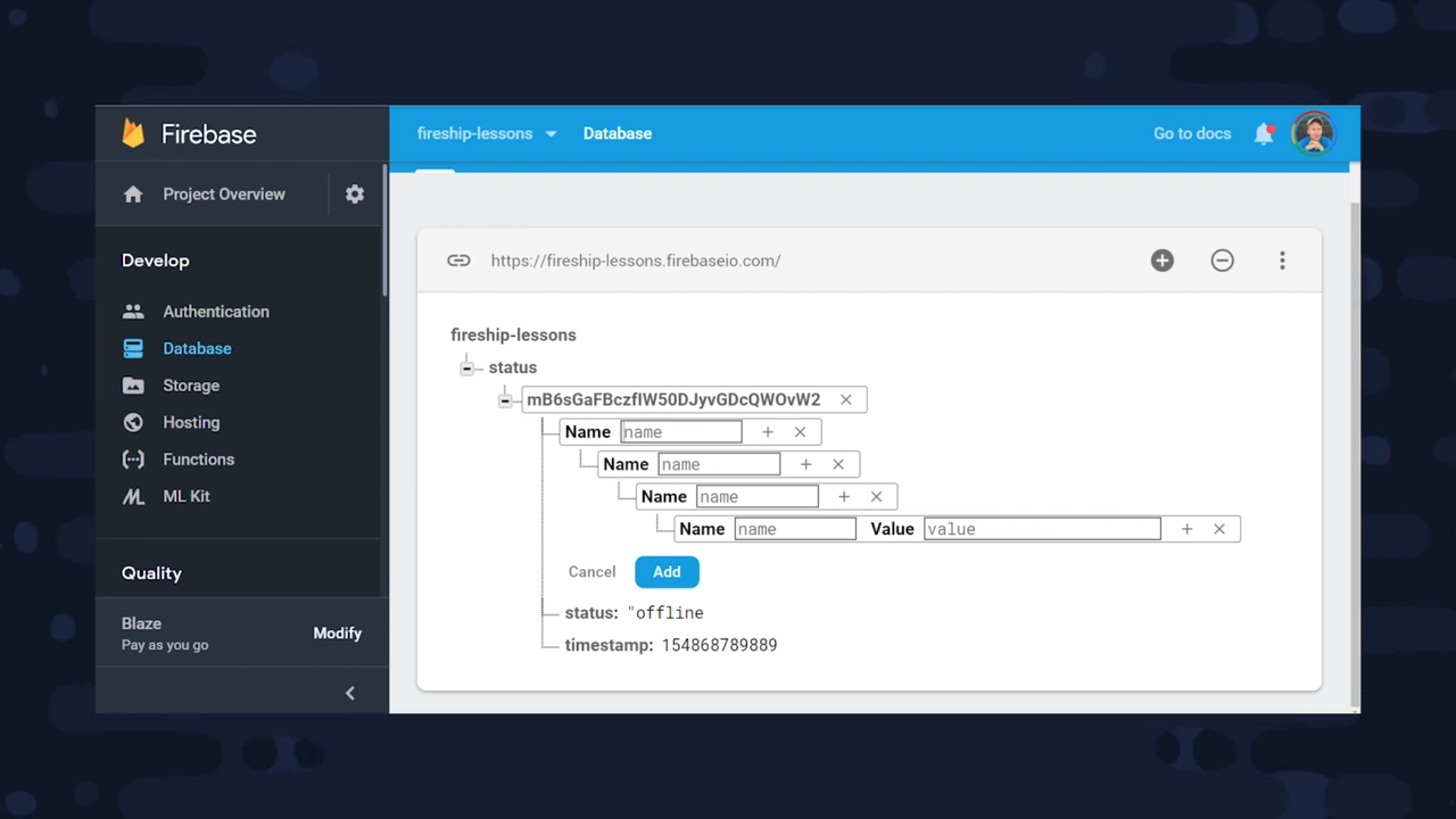Collapse the sidebar with the chevron

[x=350, y=693]
